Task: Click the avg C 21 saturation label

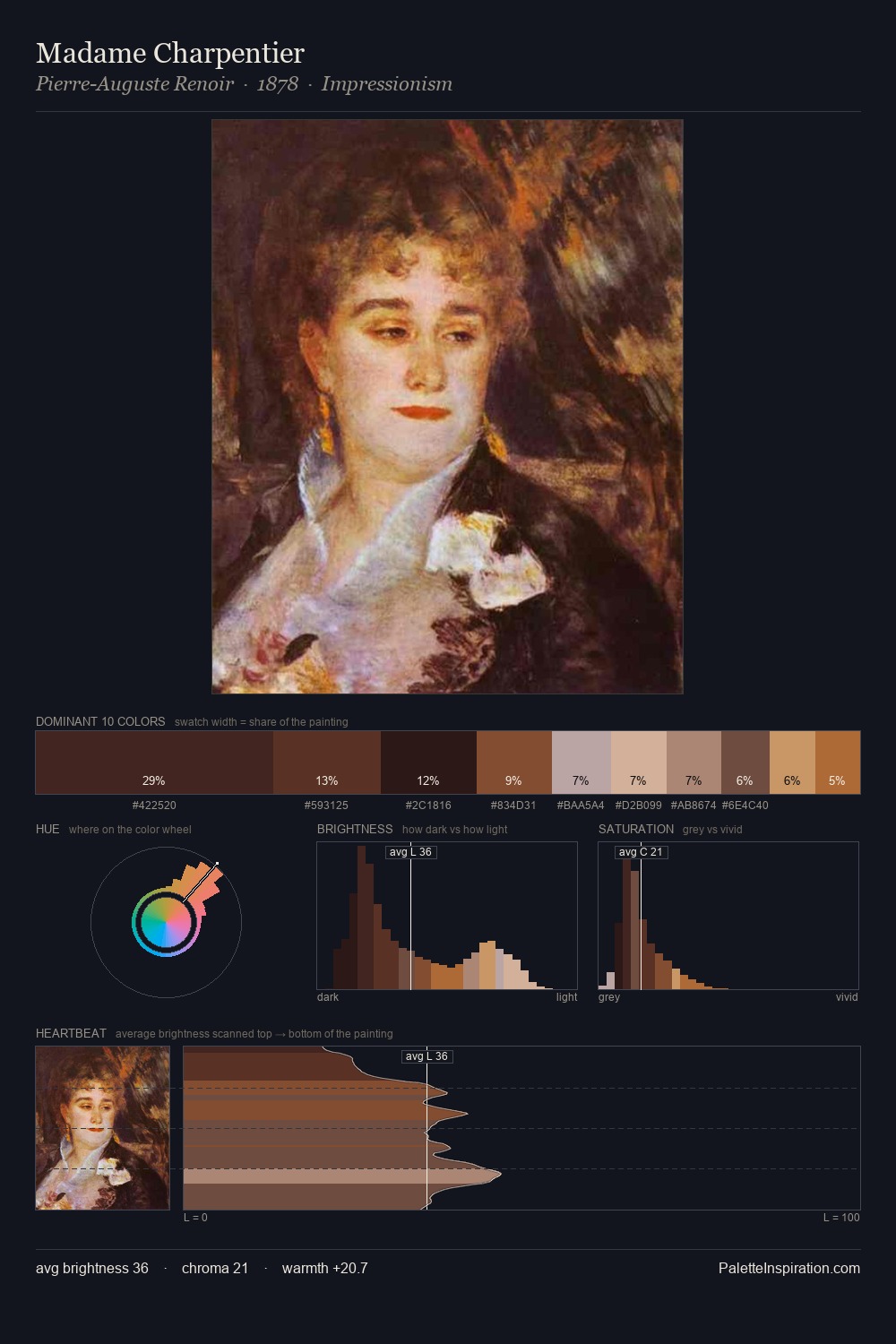Action: [642, 852]
